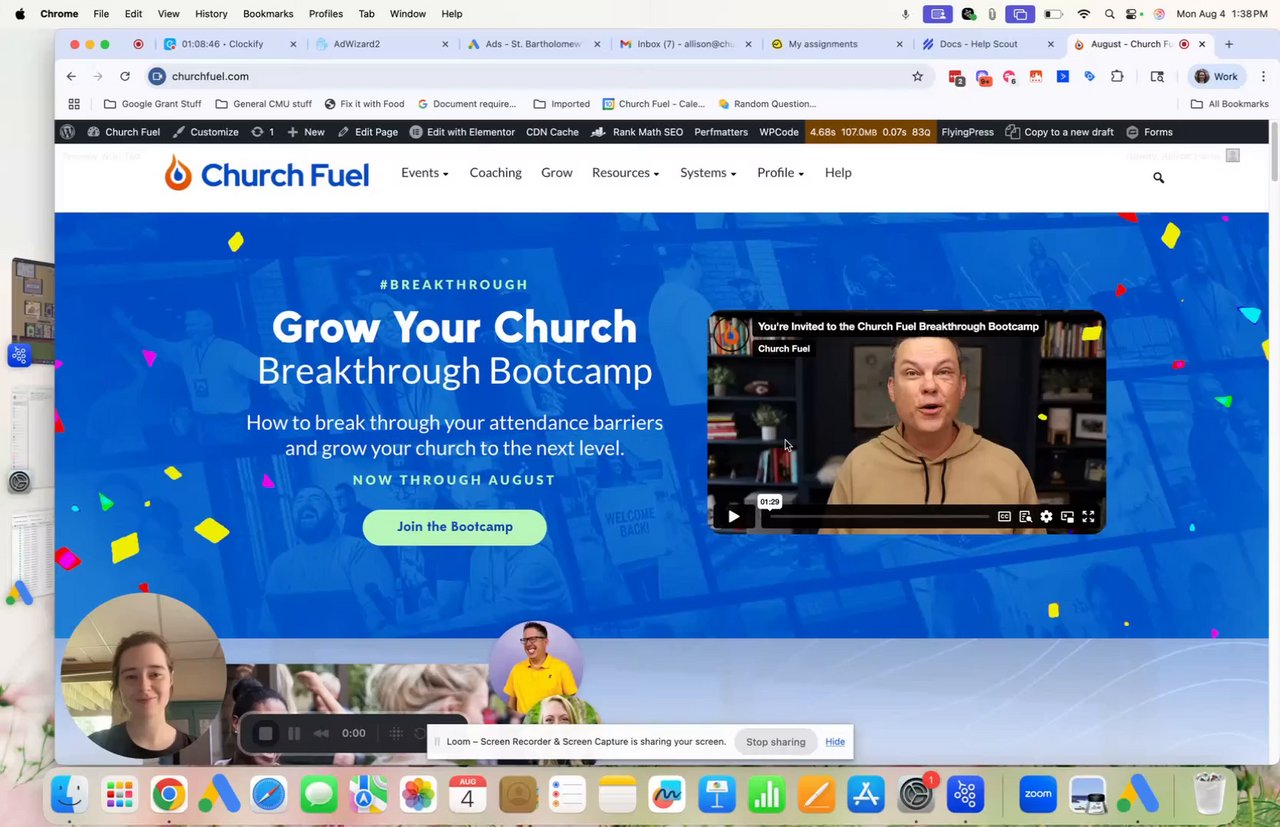Click the Church Fuel logo
Image resolution: width=1280 pixels, height=827 pixels.
pos(267,174)
